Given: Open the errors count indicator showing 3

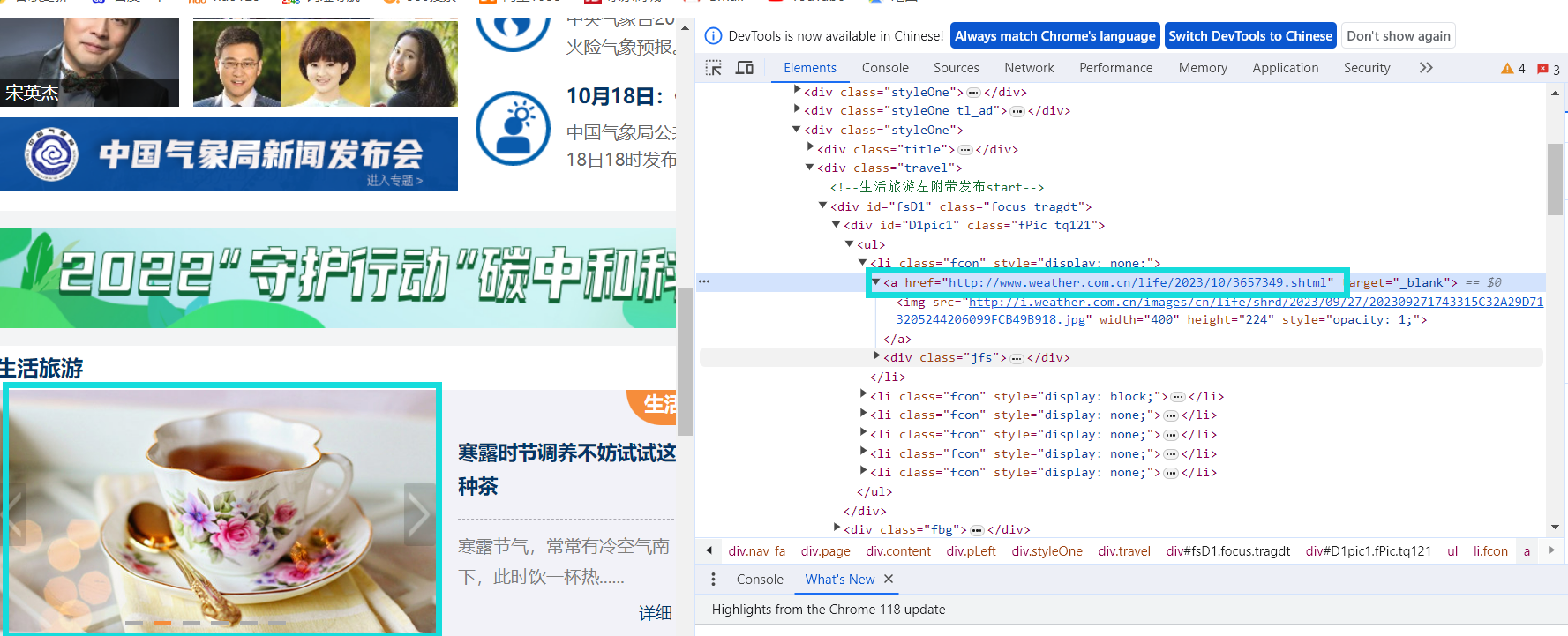Looking at the screenshot, I should (1549, 69).
